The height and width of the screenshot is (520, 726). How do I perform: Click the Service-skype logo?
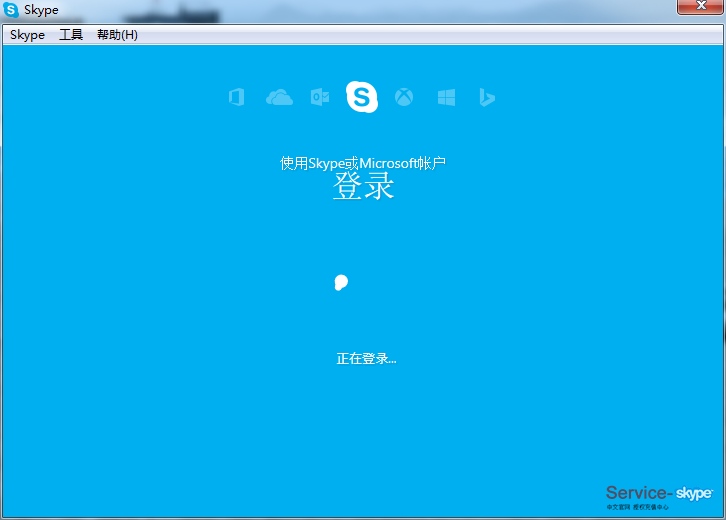pyautogui.click(x=659, y=493)
